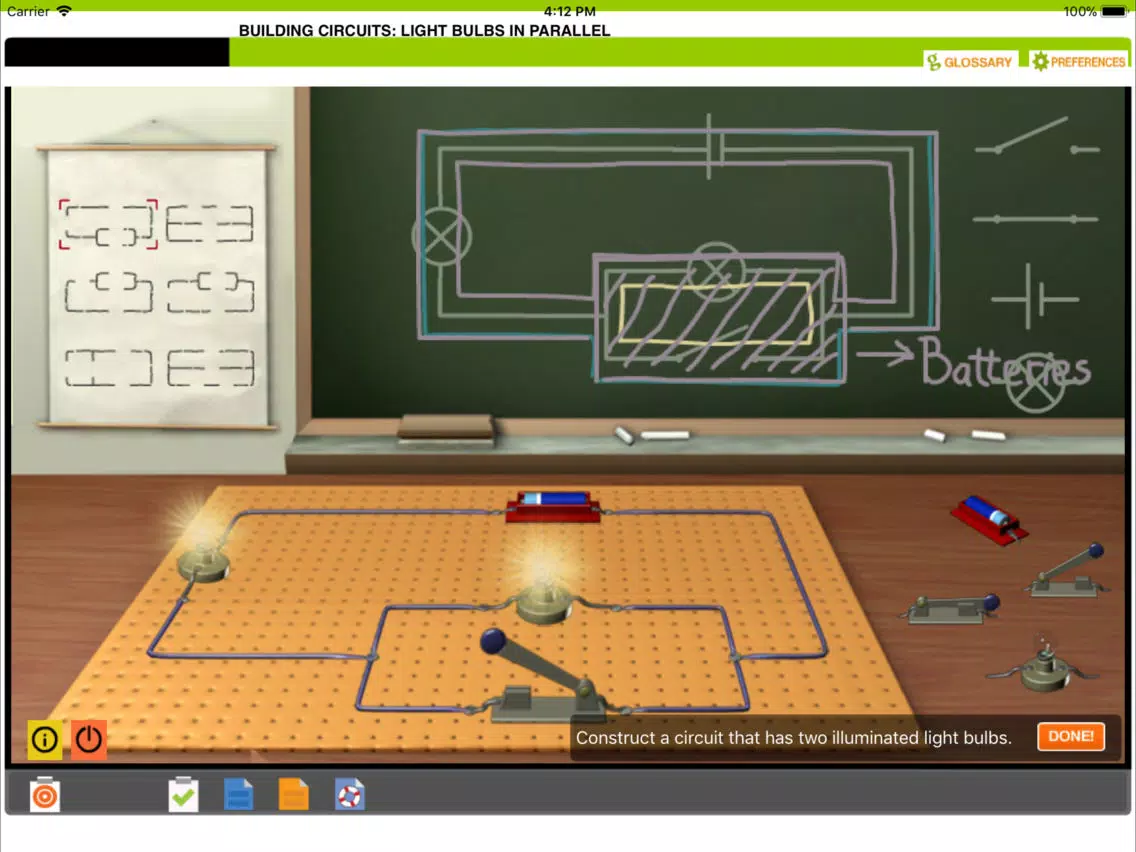Choose bottom-right circuit diagram on poster

(x=210, y=367)
